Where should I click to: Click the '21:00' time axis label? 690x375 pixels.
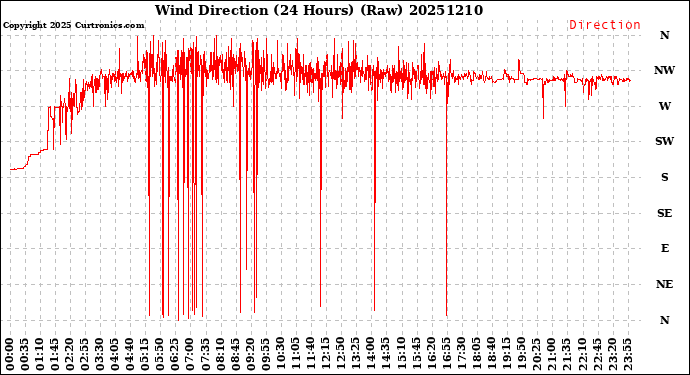click(x=552, y=354)
